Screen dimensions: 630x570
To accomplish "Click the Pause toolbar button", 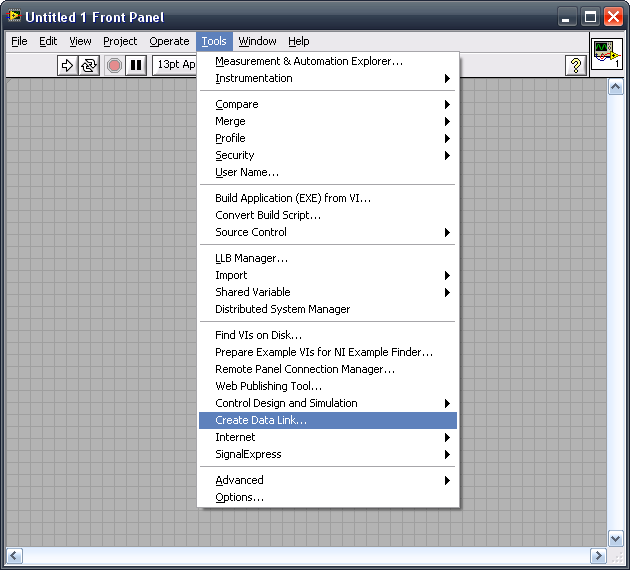I will pyautogui.click(x=136, y=65).
